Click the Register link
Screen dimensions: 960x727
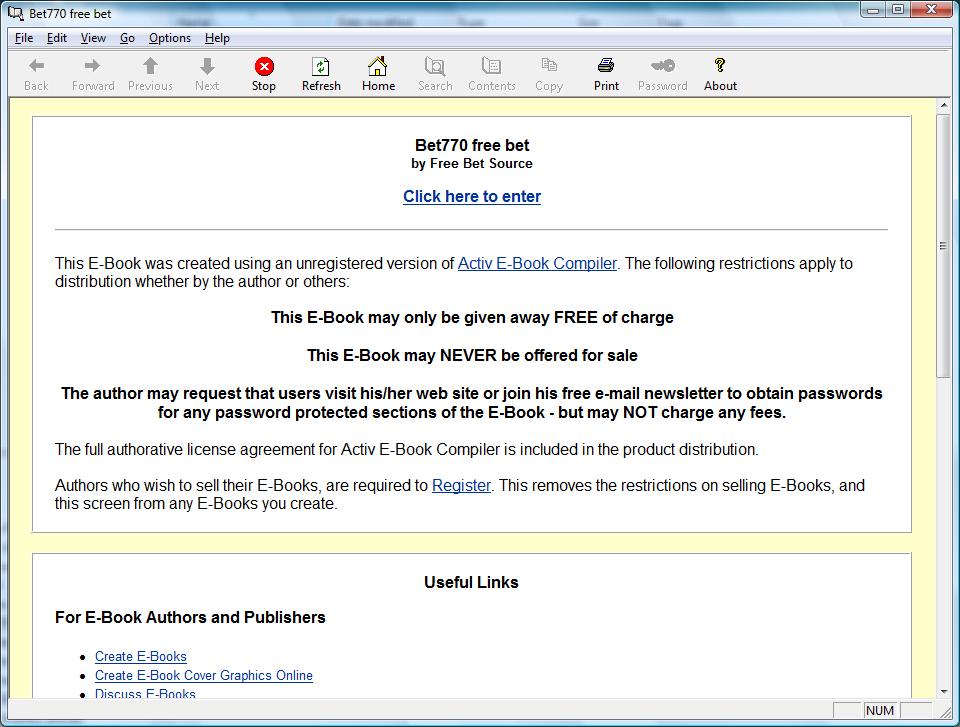tap(461, 486)
